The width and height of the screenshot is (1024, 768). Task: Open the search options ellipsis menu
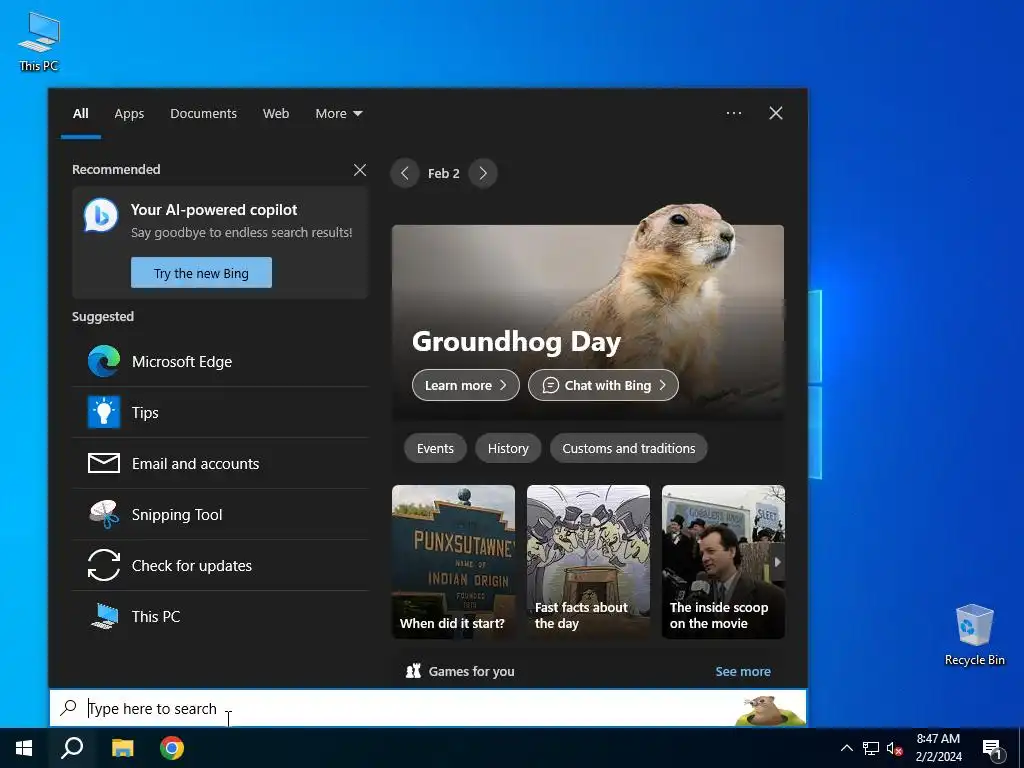pyautogui.click(x=733, y=113)
